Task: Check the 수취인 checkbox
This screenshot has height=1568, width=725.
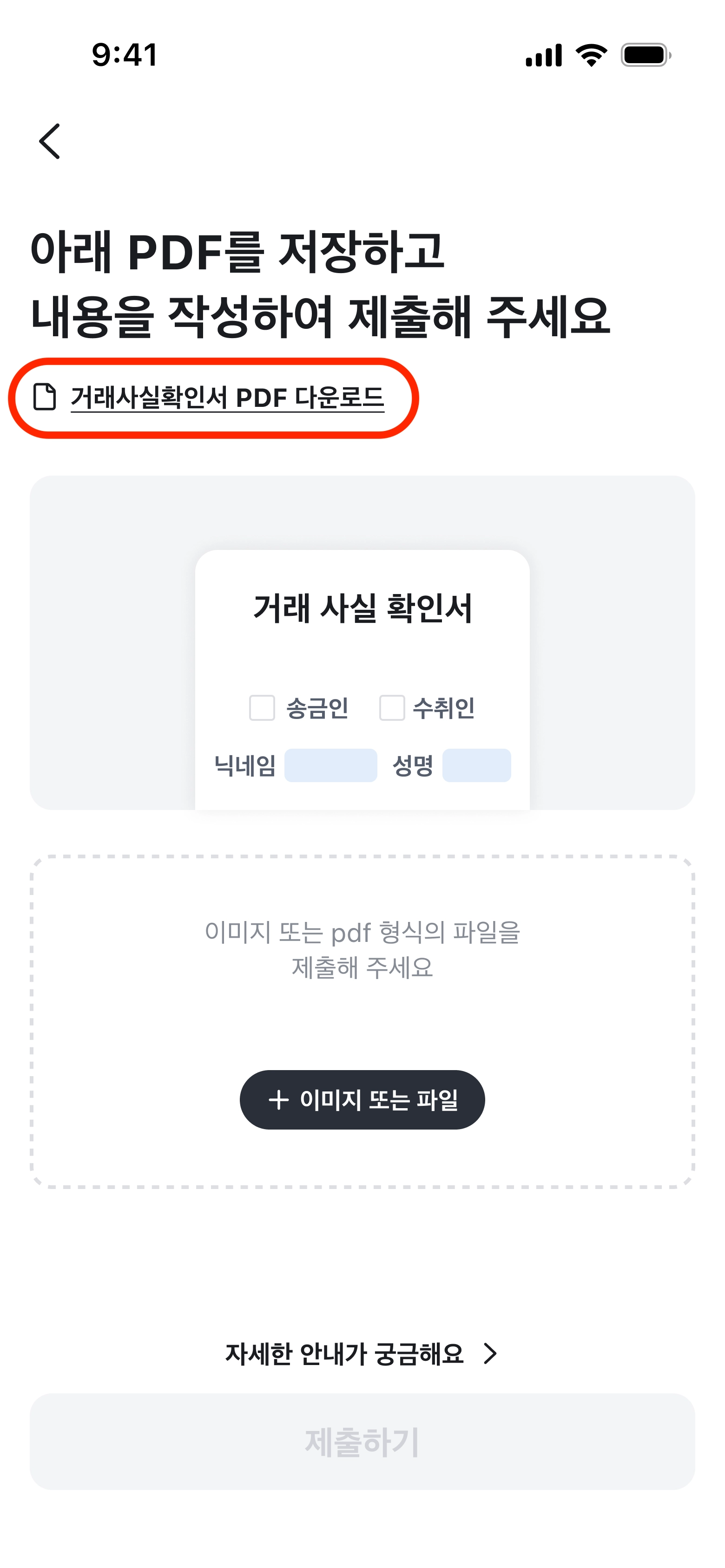Action: [392, 708]
